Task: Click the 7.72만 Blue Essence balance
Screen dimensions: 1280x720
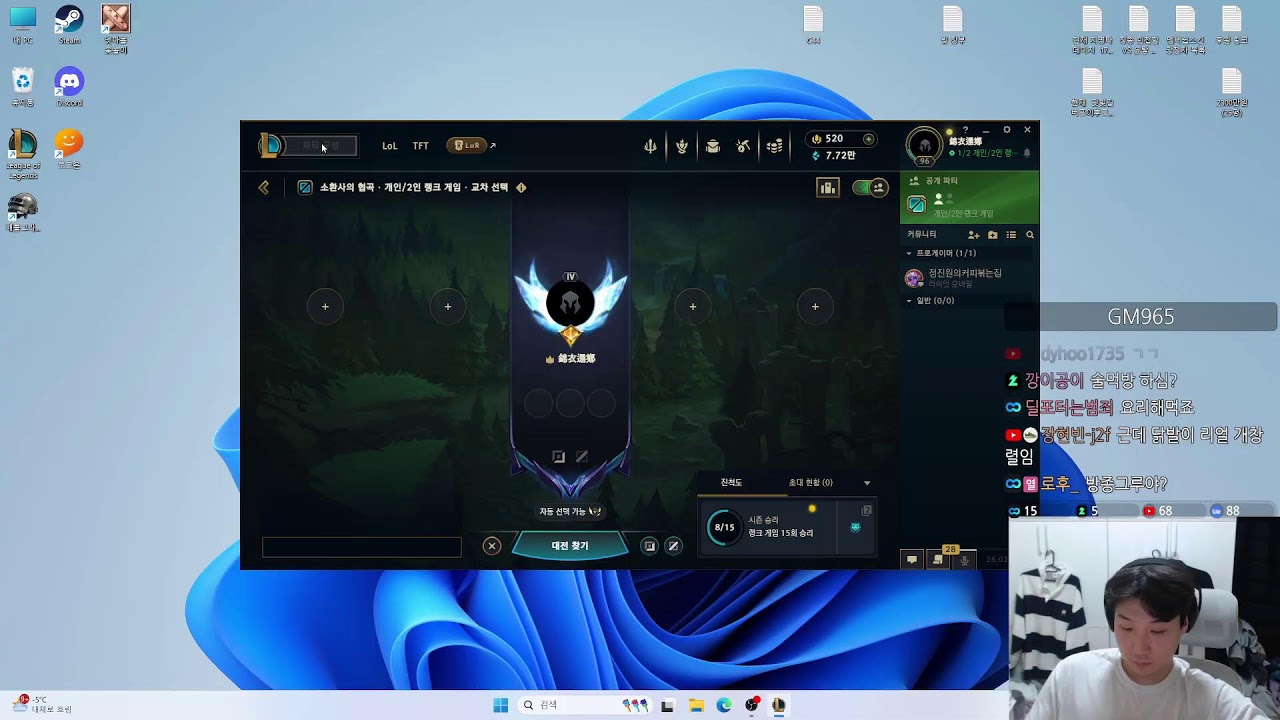Action: click(834, 156)
